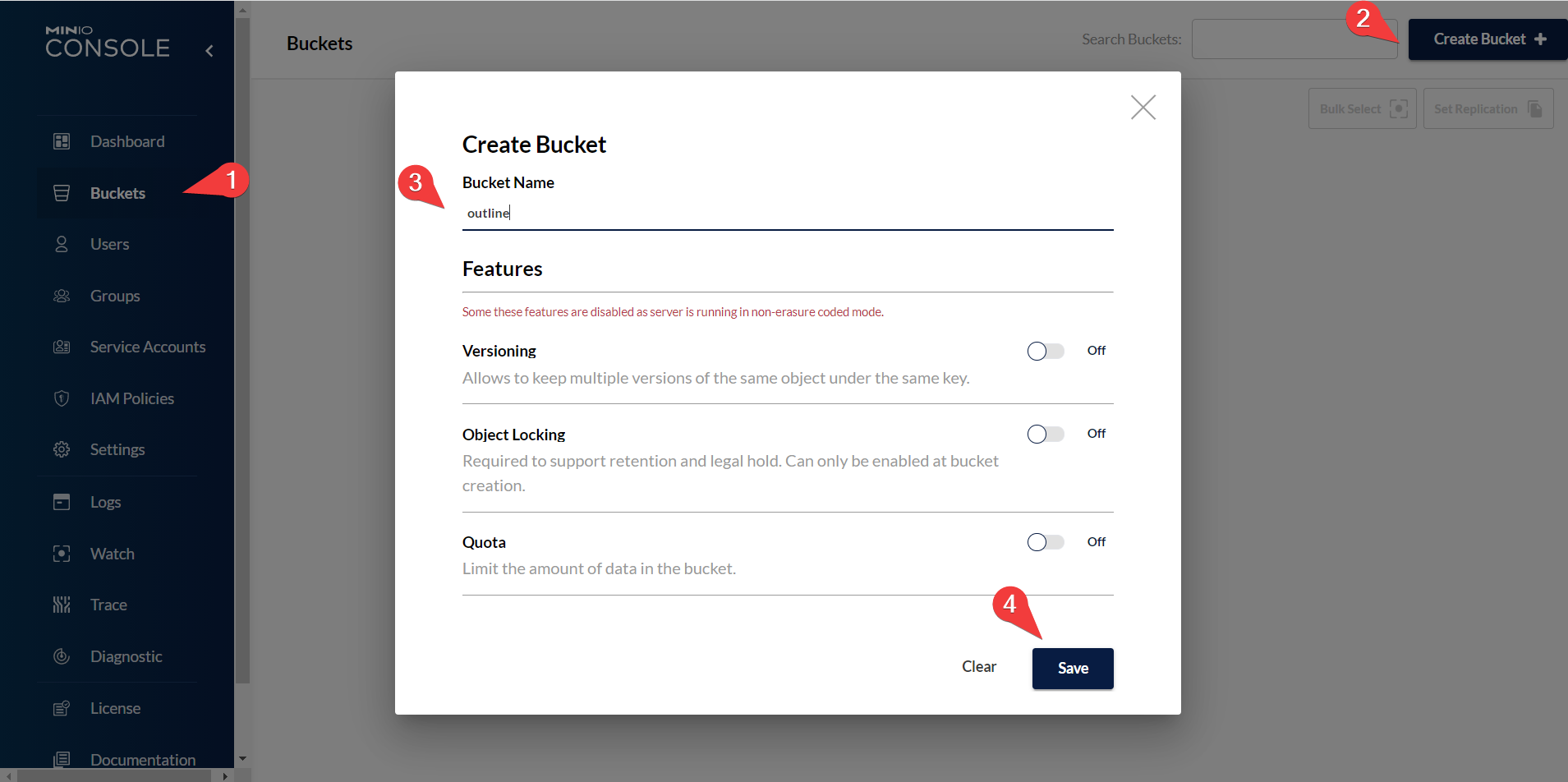The image size is (1568, 782).
Task: Open the Watch menu item
Action: 112,554
